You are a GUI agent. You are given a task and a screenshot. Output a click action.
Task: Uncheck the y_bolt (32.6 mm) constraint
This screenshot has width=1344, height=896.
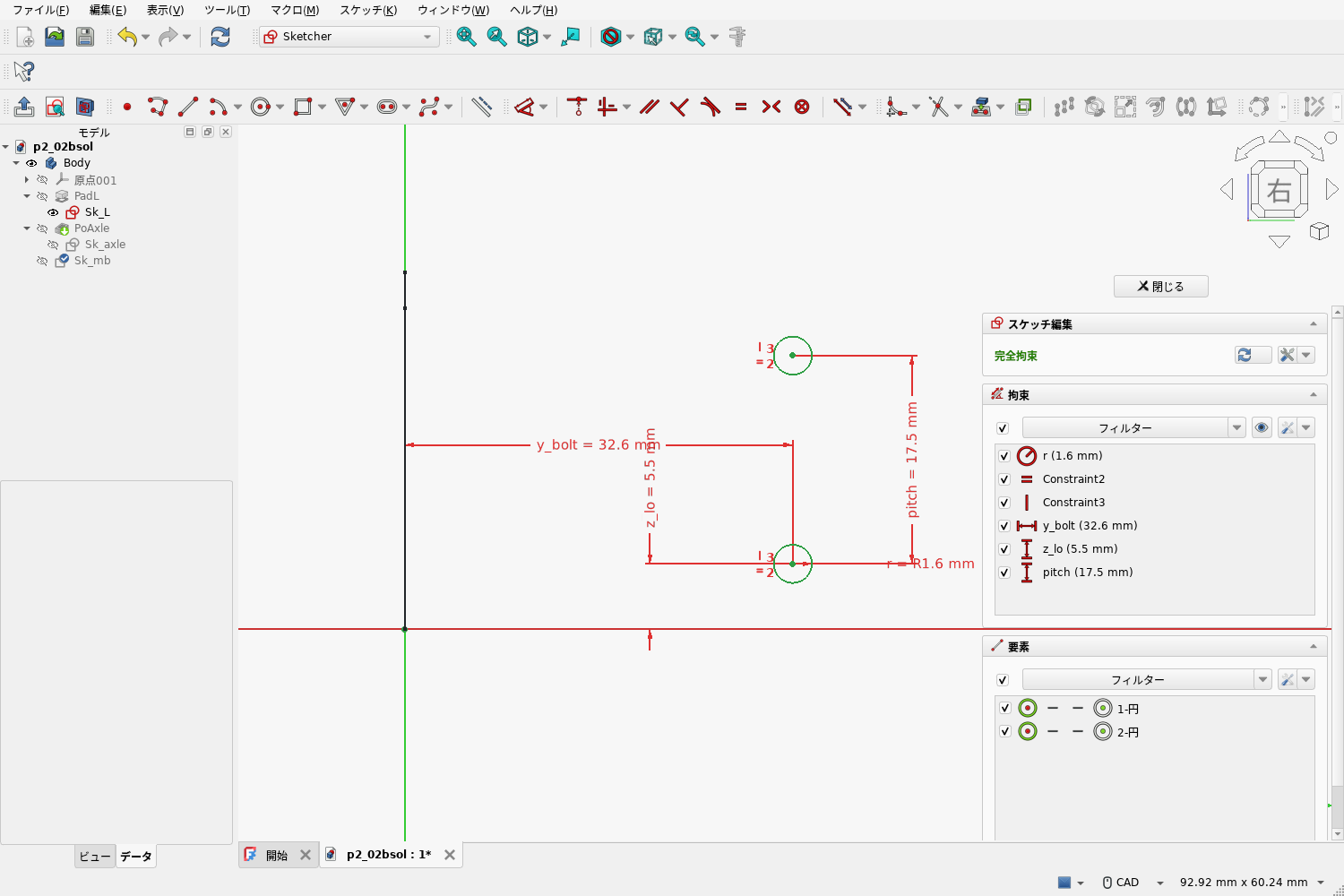[1004, 526]
